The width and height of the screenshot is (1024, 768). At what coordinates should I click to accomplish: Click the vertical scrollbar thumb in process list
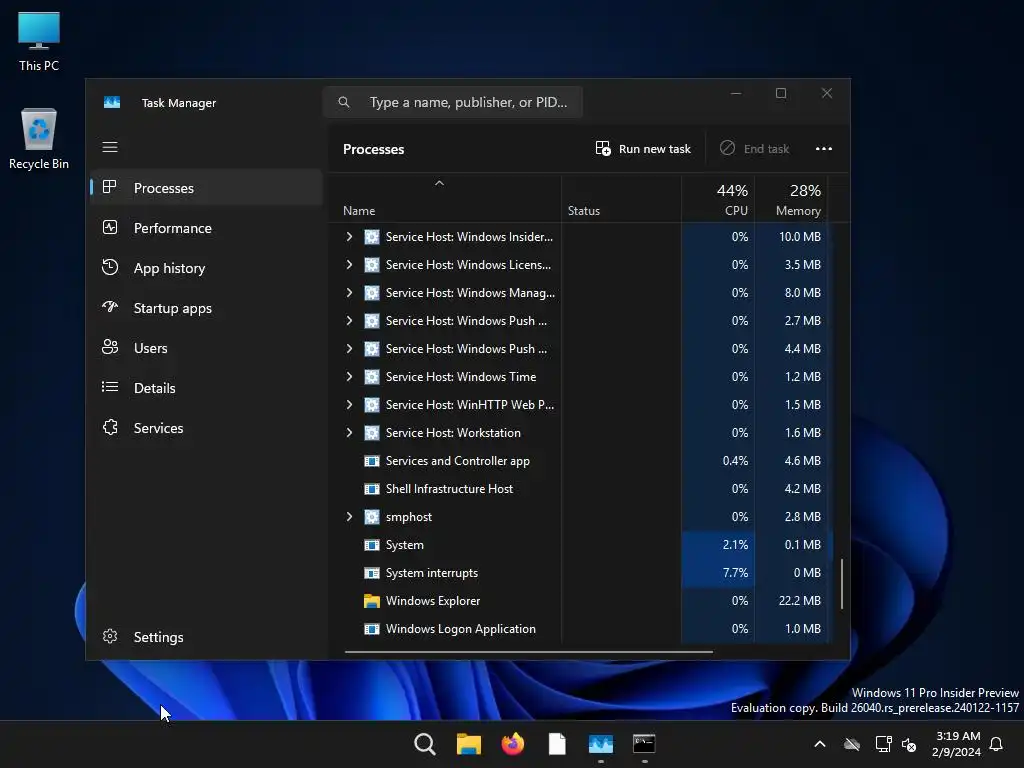coord(842,584)
